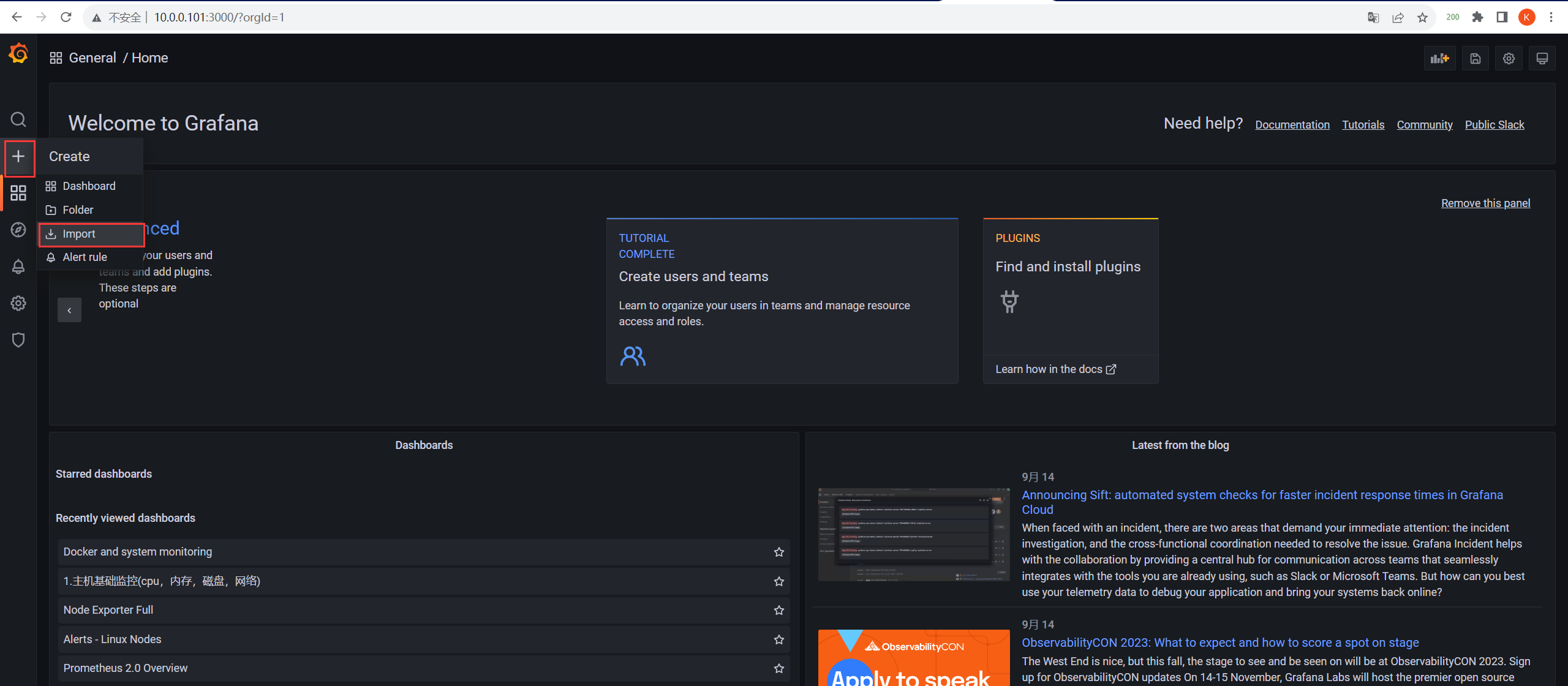The width and height of the screenshot is (1568, 686).
Task: Cycle view mode monitor icon
Action: (x=1542, y=58)
